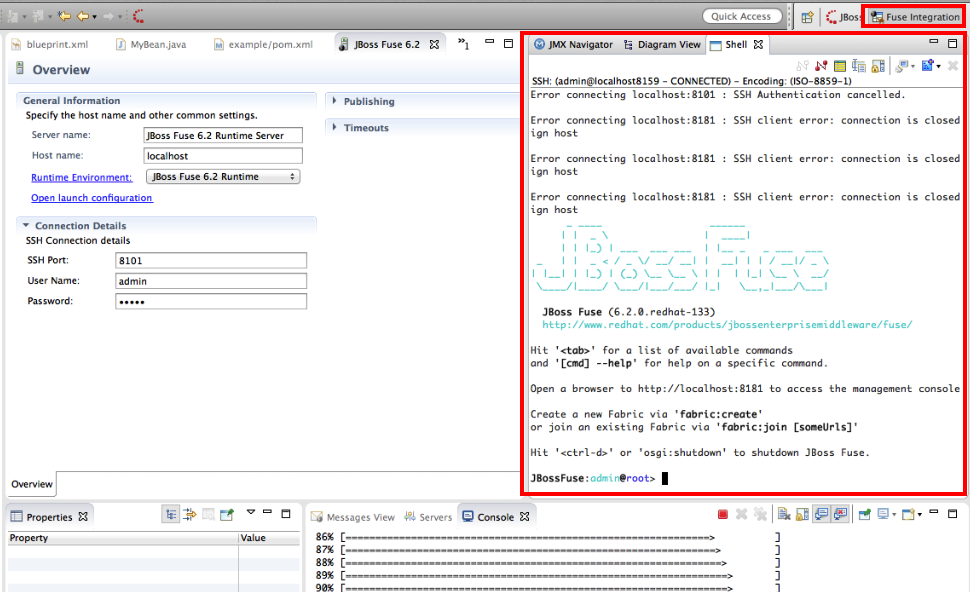Click the Last Edit Location arrow icon
970x592 pixels.
point(64,16)
